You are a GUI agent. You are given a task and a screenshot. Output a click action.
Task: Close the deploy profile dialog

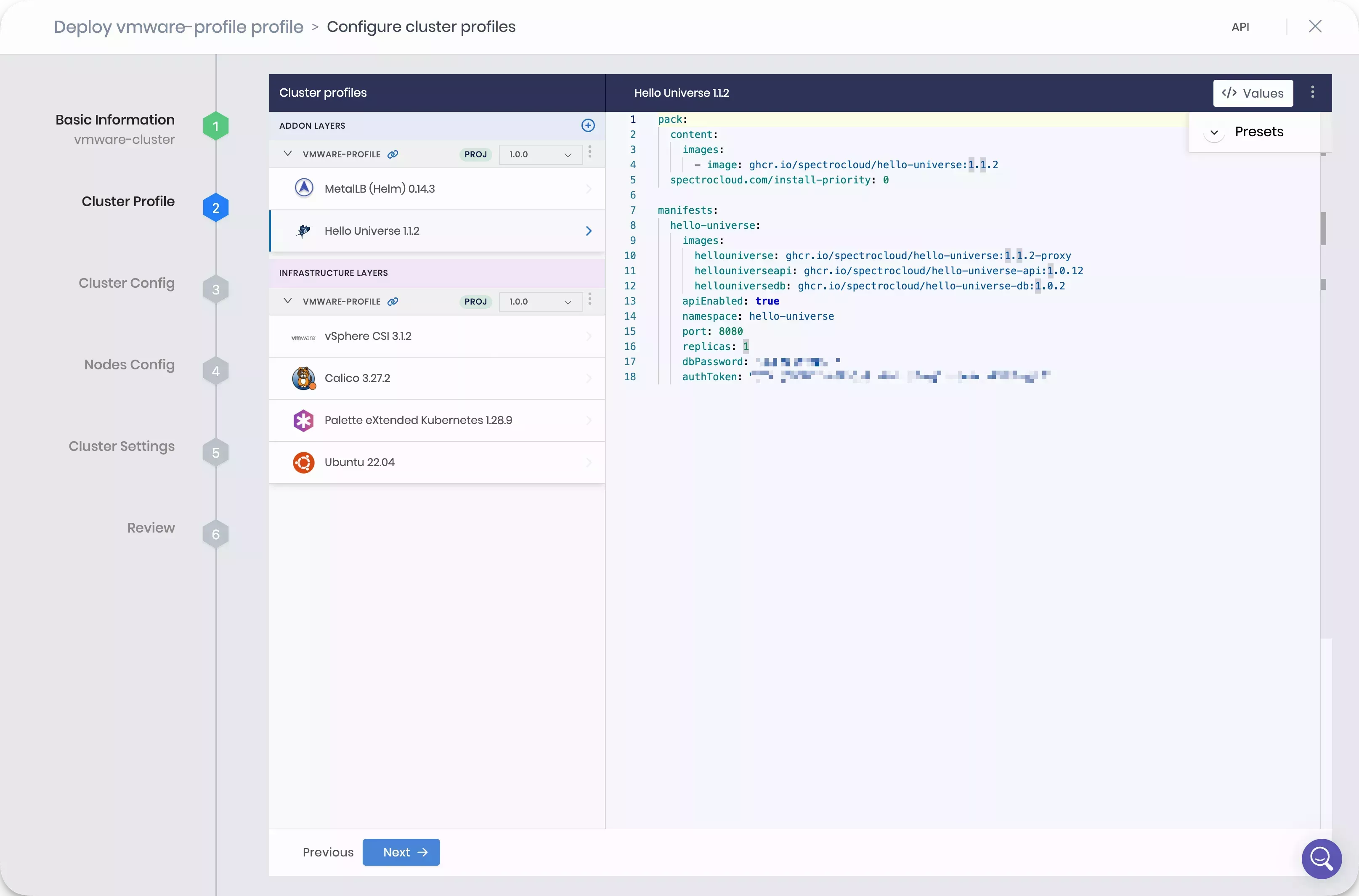pyautogui.click(x=1314, y=26)
